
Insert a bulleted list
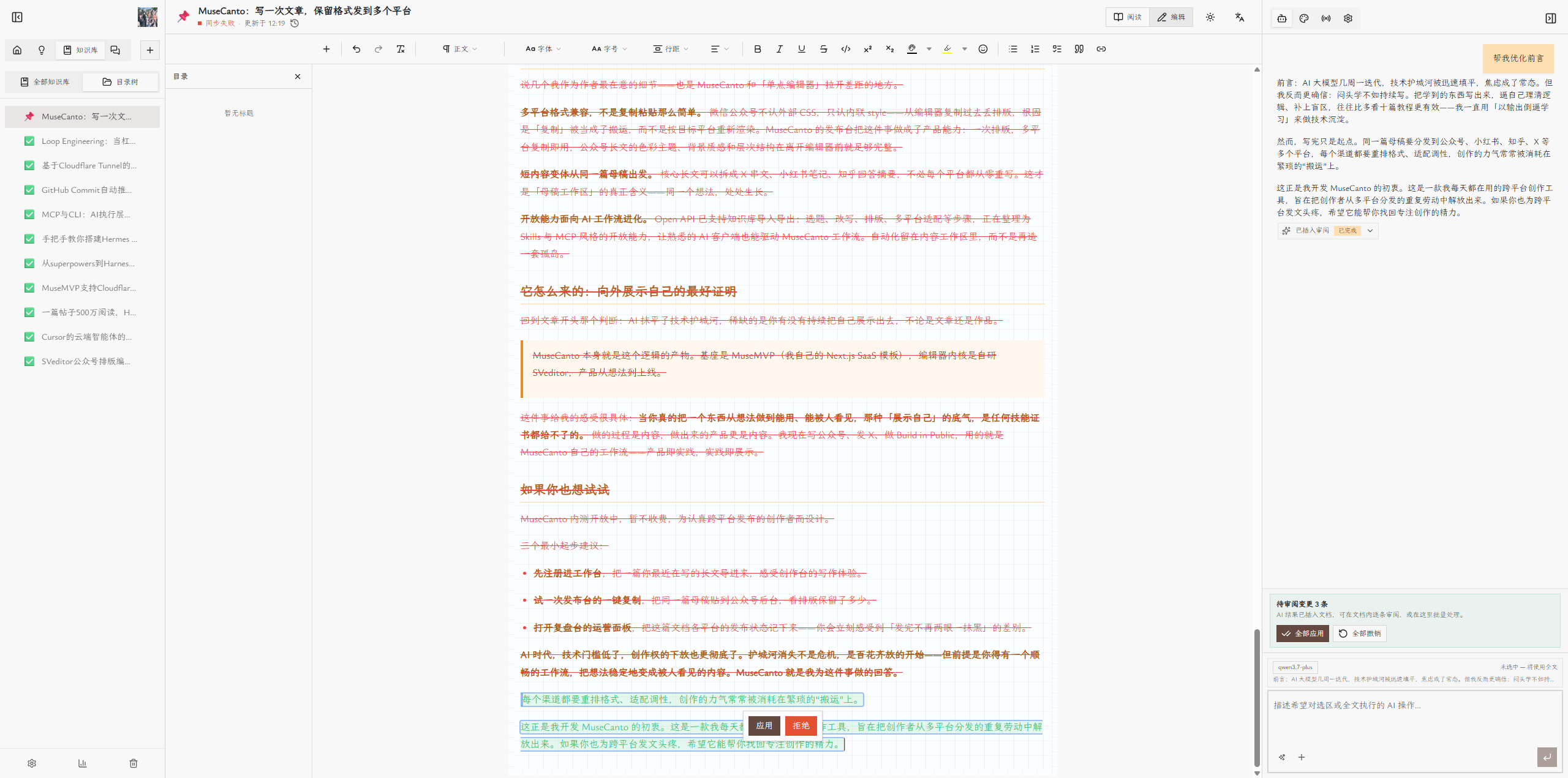pyautogui.click(x=1013, y=49)
